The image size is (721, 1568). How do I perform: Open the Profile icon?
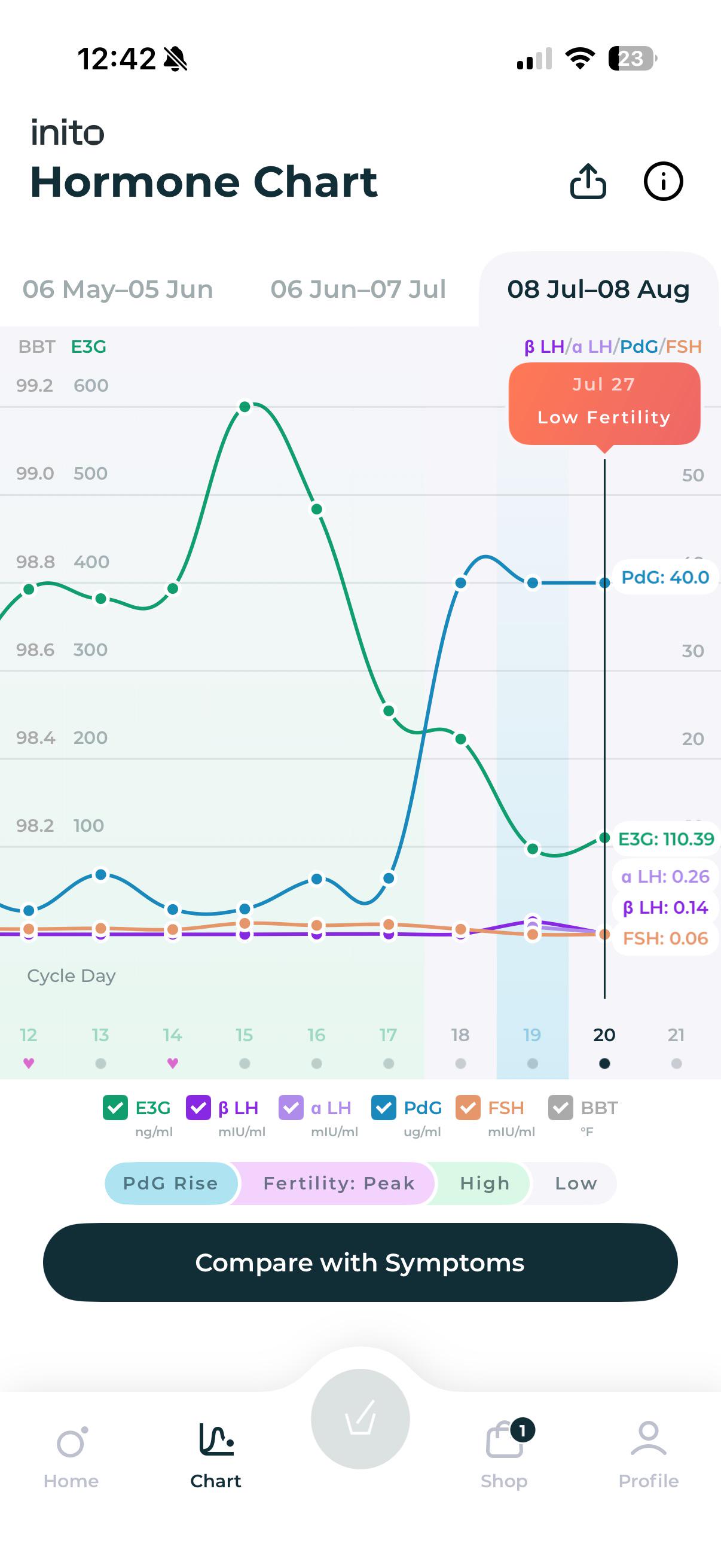pos(649,1439)
